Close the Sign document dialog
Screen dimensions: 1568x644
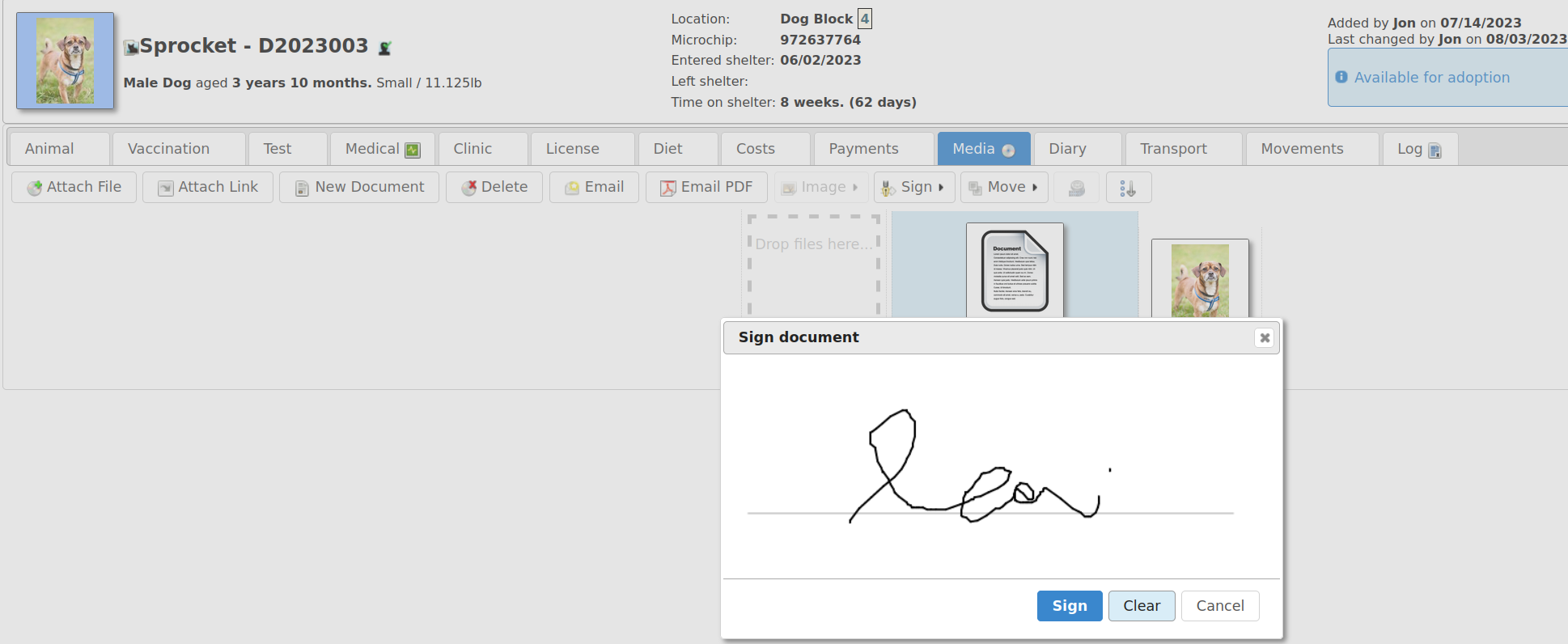pyautogui.click(x=1265, y=337)
